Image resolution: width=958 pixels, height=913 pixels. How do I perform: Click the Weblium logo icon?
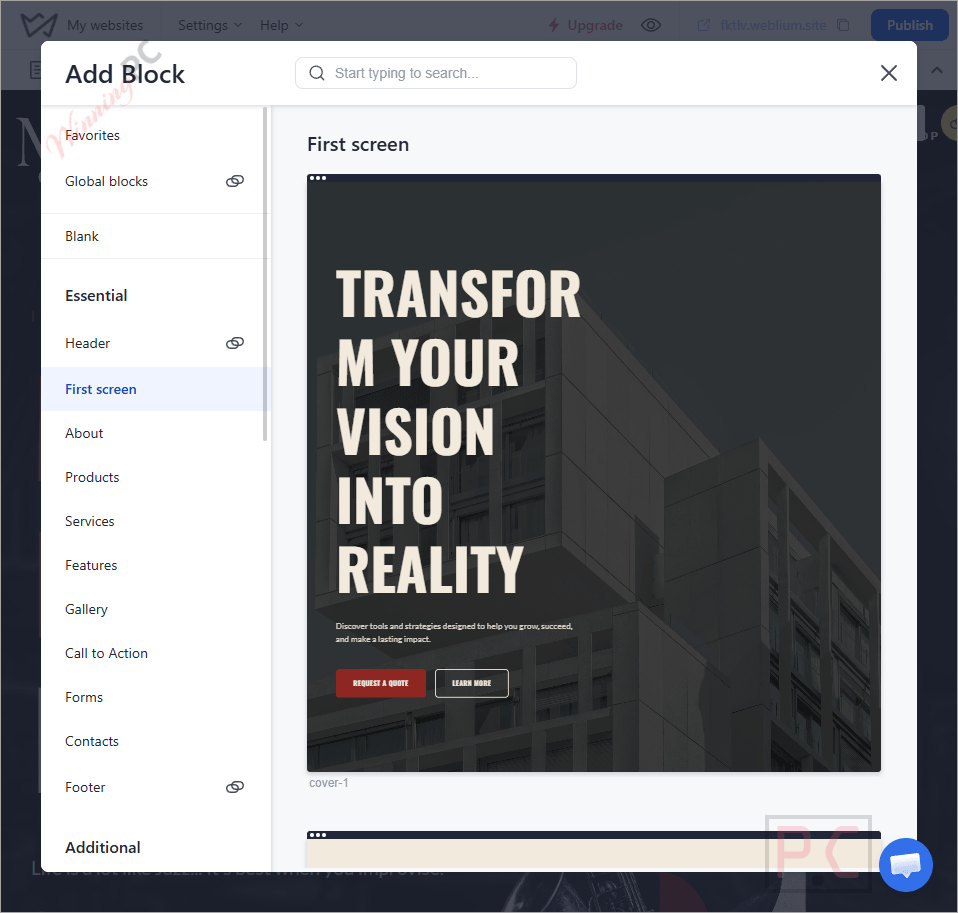click(x=38, y=25)
